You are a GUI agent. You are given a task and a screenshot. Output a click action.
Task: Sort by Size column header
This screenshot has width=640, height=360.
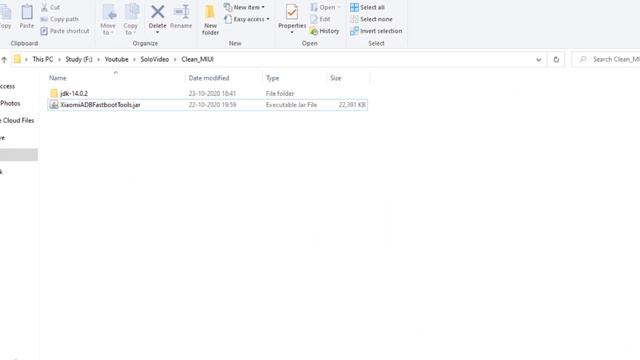coord(336,78)
